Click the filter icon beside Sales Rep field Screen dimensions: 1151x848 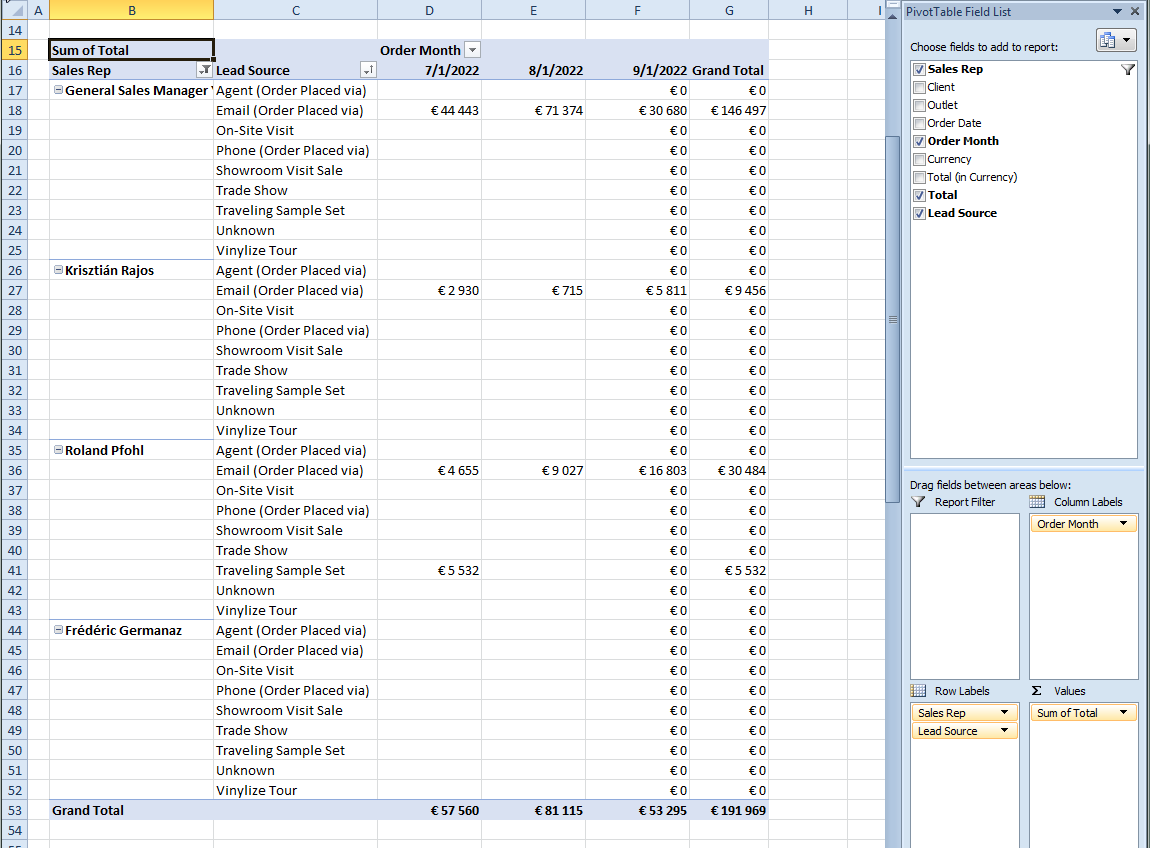coord(1128,70)
